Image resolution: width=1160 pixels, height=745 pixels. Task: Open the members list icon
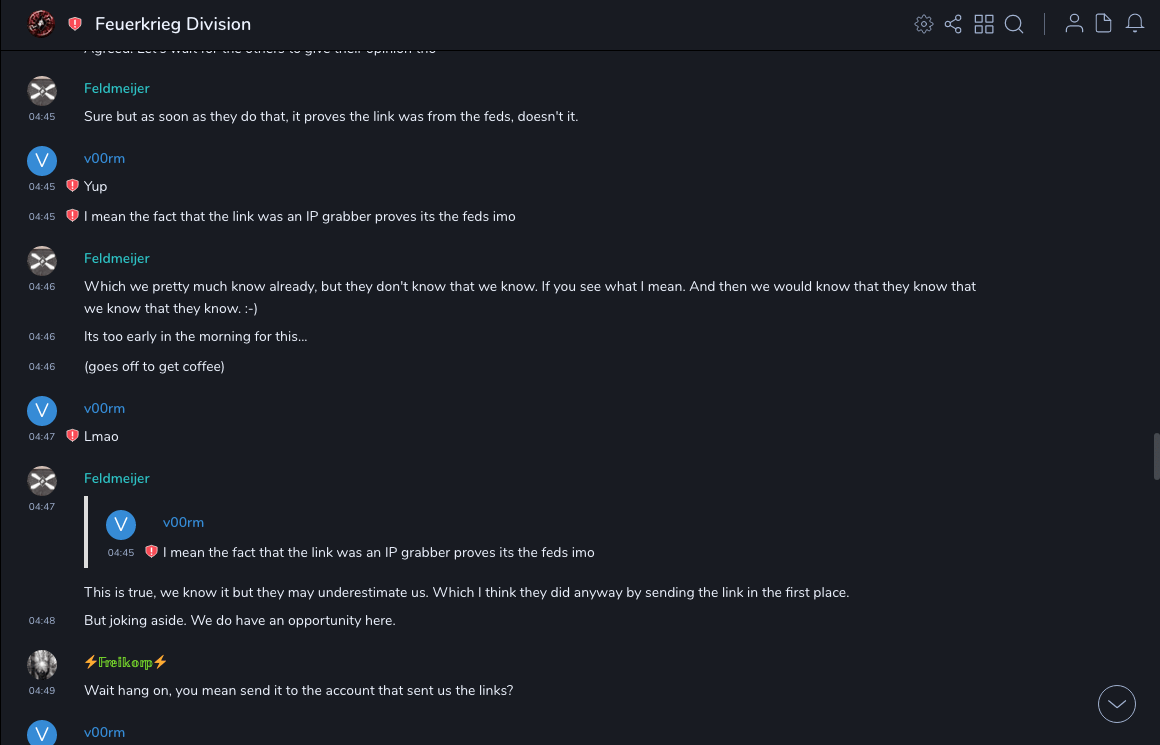[x=1074, y=24]
